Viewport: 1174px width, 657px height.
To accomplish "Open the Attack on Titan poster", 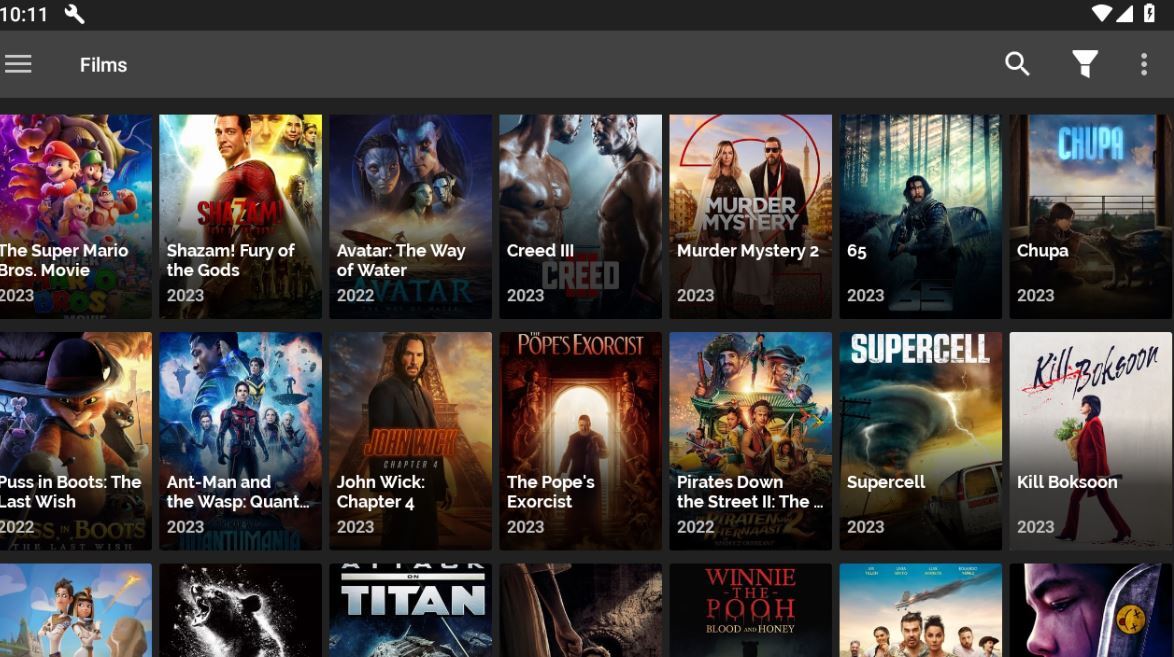I will tap(410, 611).
